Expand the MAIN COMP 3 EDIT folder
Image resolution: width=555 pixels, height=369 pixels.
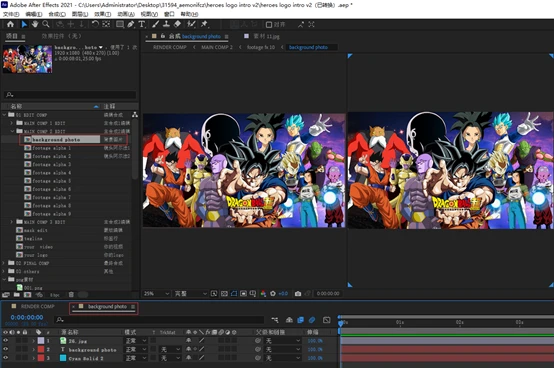pyautogui.click(x=12, y=222)
